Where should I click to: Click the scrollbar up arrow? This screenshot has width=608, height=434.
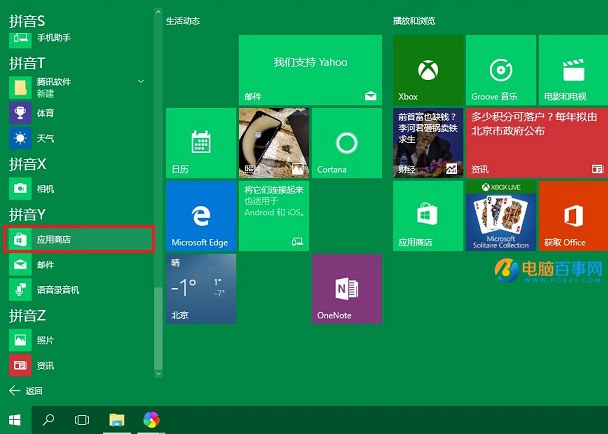pos(158,12)
